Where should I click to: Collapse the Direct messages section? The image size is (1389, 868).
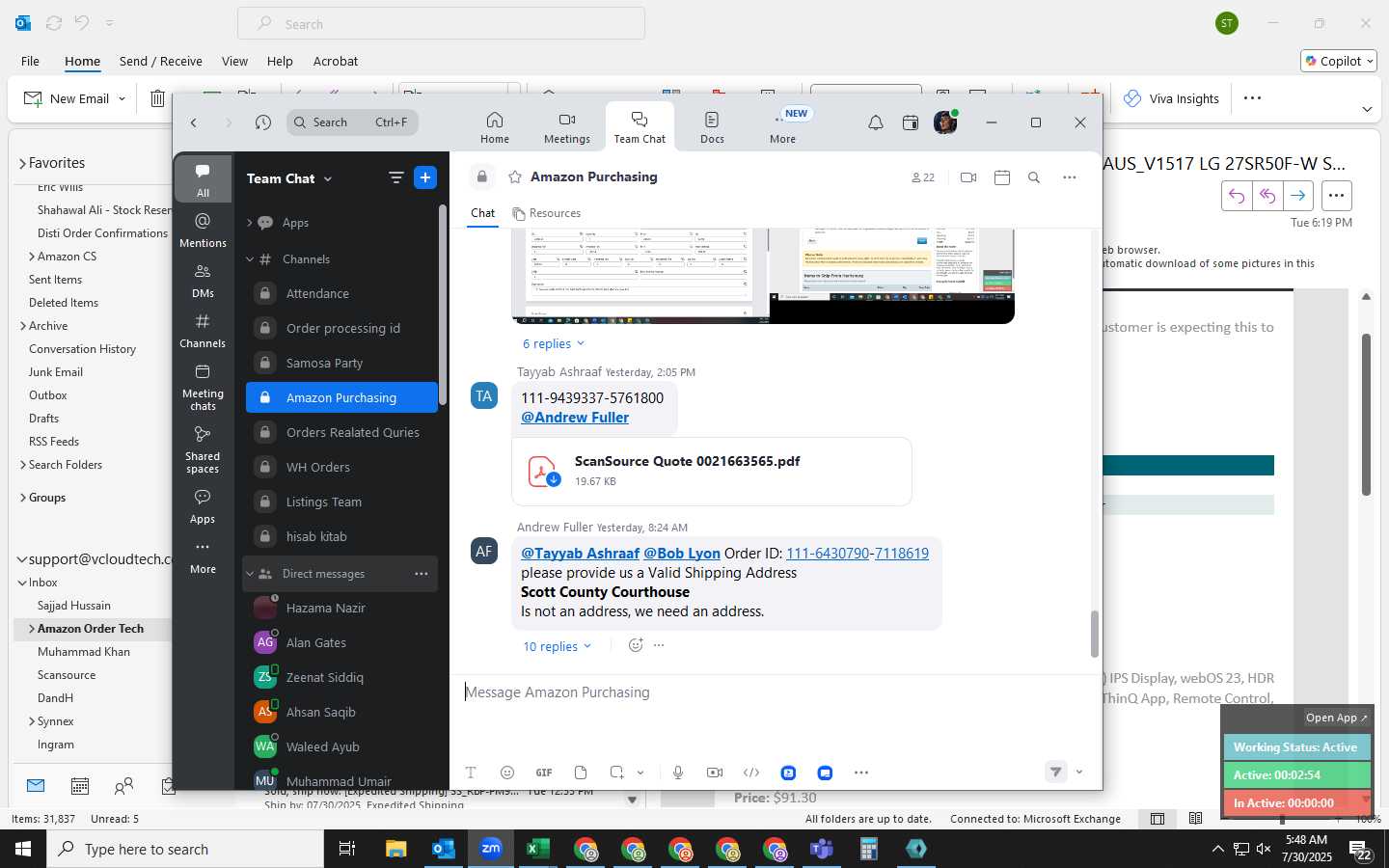[x=249, y=574]
